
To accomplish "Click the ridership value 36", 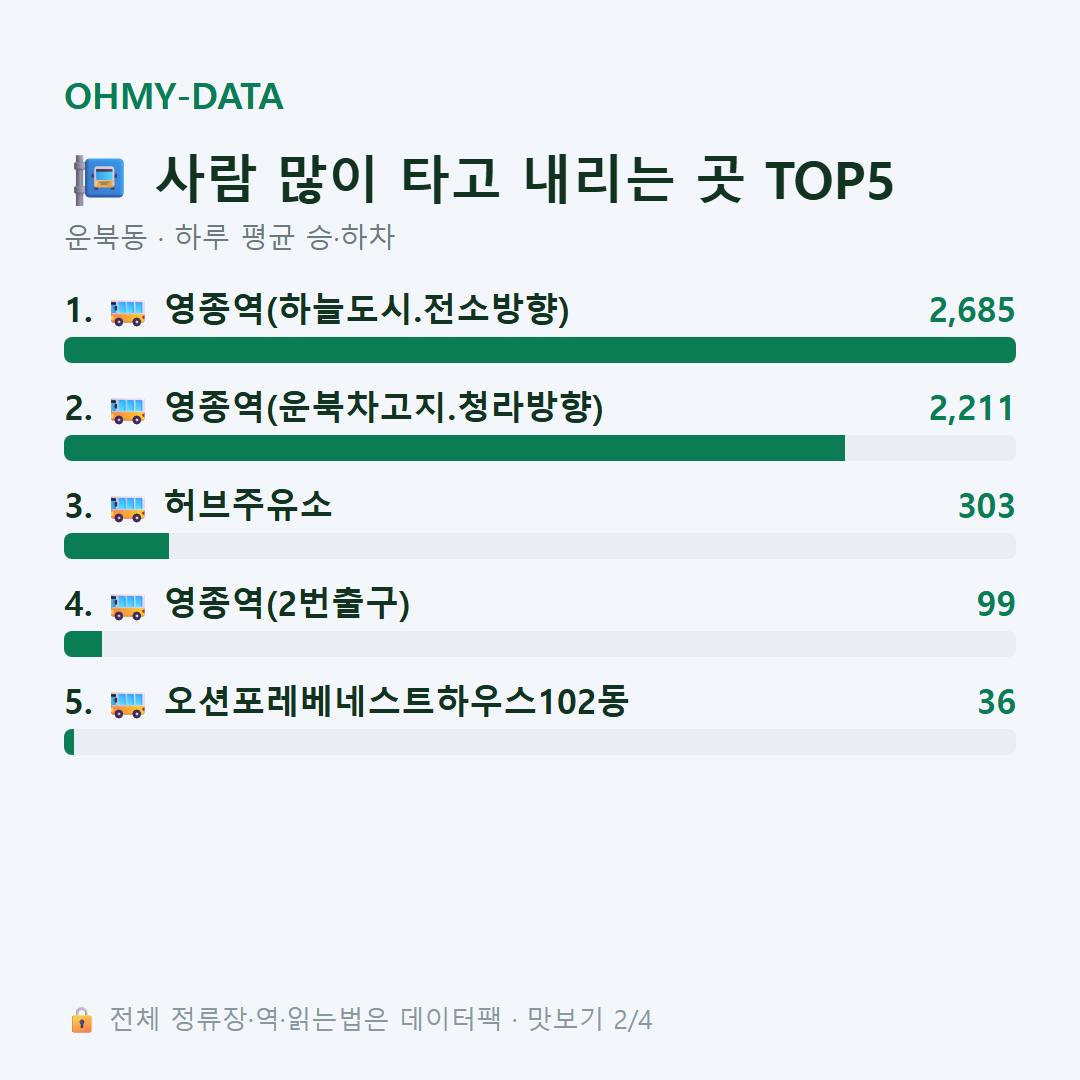I will [997, 702].
